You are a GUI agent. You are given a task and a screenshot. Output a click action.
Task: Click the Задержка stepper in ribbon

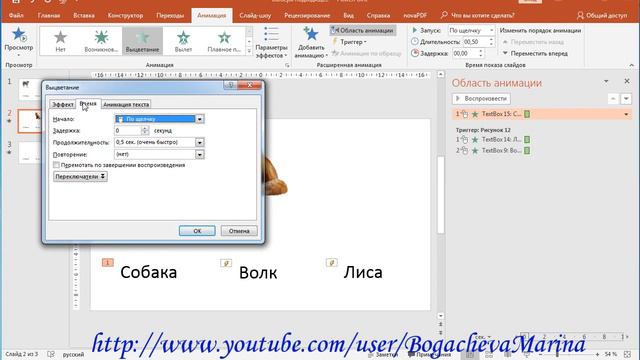point(480,53)
